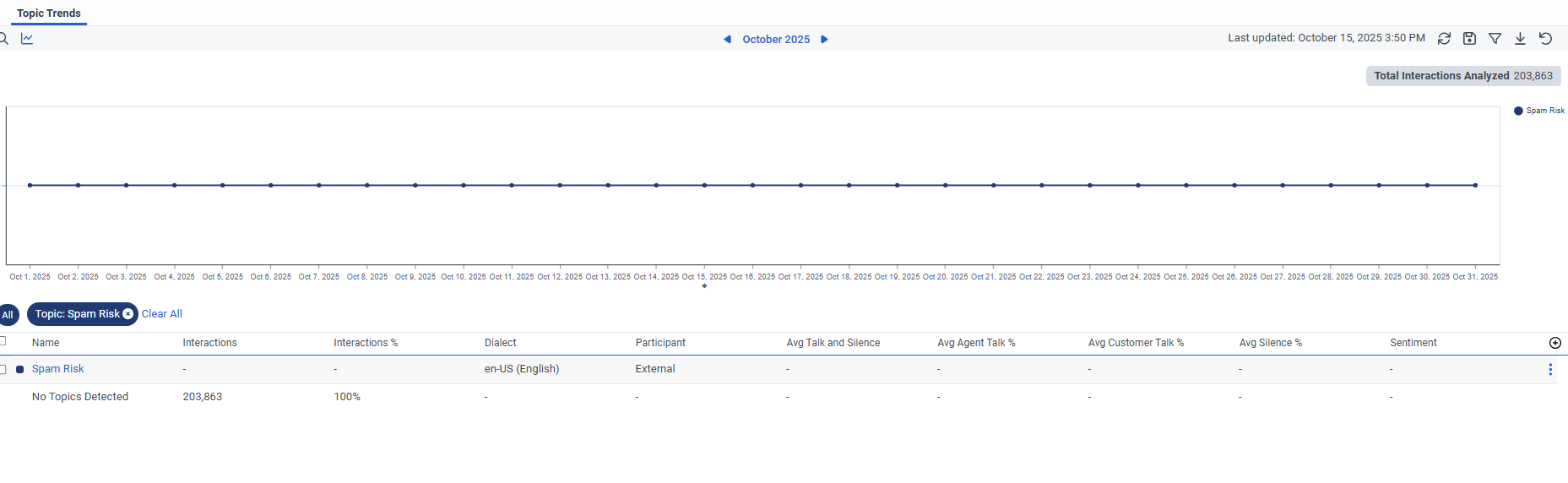Toggle the select-all header checkbox
Viewport: 1568px width, 483px height.
pyautogui.click(x=3, y=341)
